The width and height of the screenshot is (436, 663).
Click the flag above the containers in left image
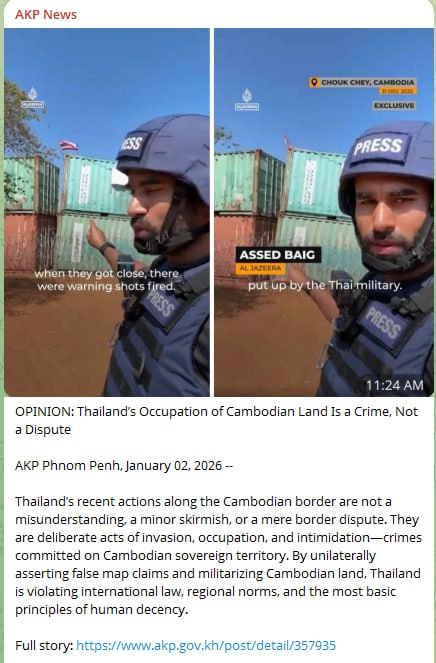tap(68, 145)
